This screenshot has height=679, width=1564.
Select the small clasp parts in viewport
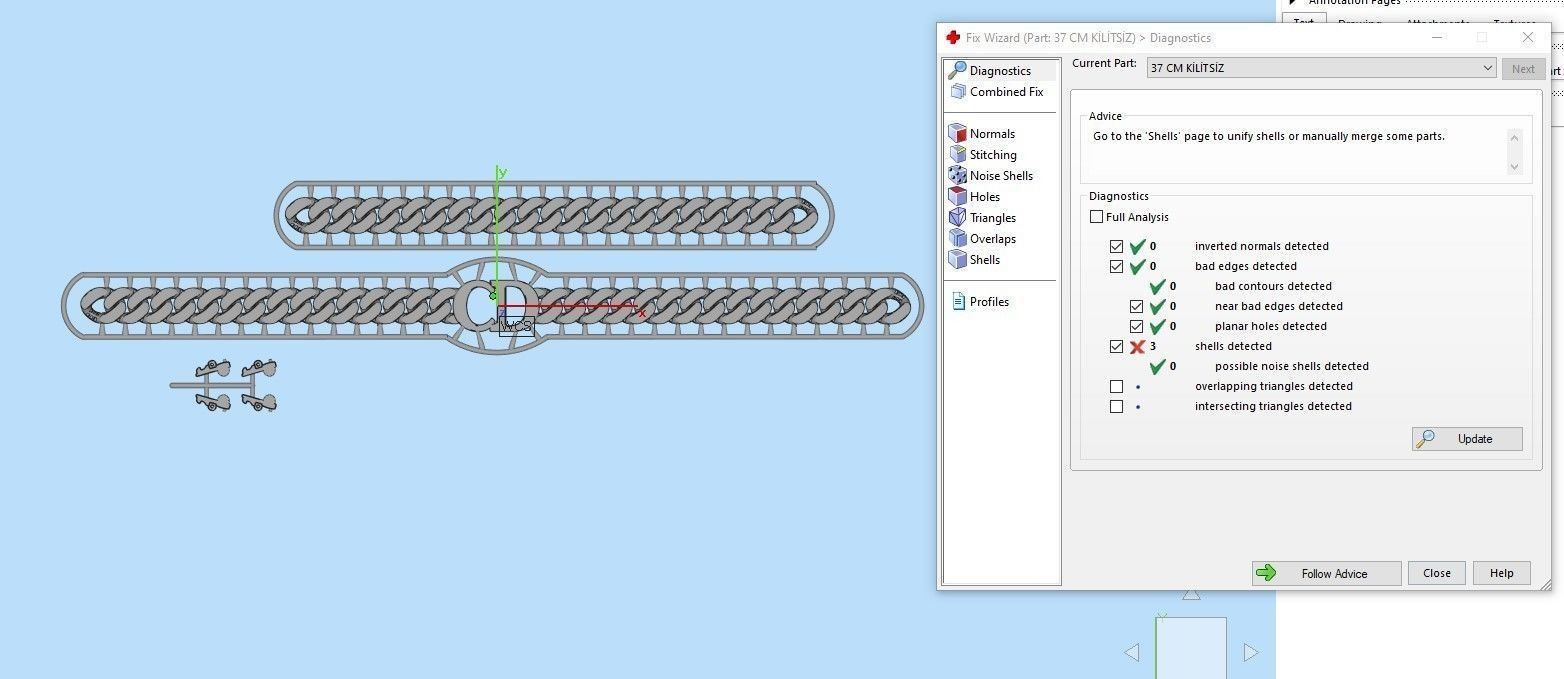(224, 385)
